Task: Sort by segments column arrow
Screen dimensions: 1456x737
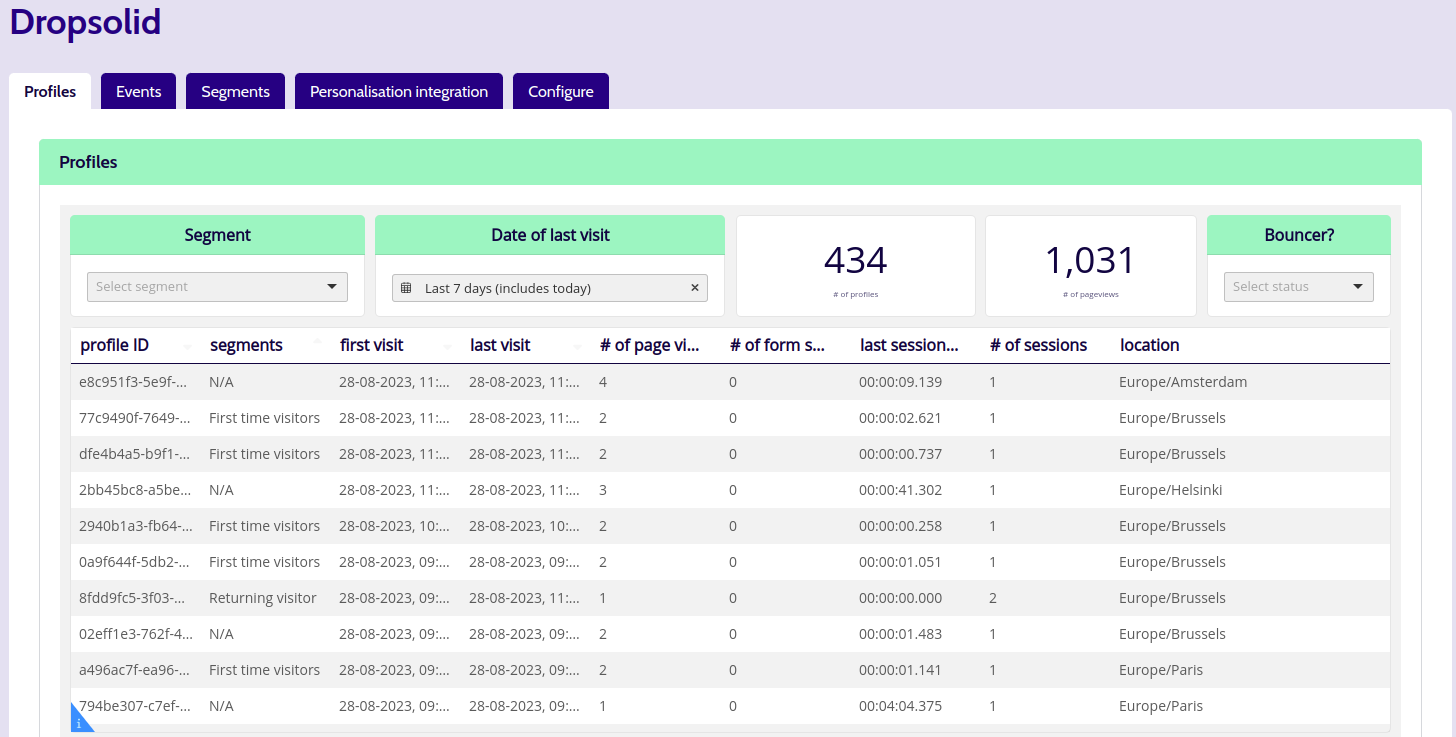Action: coord(318,342)
